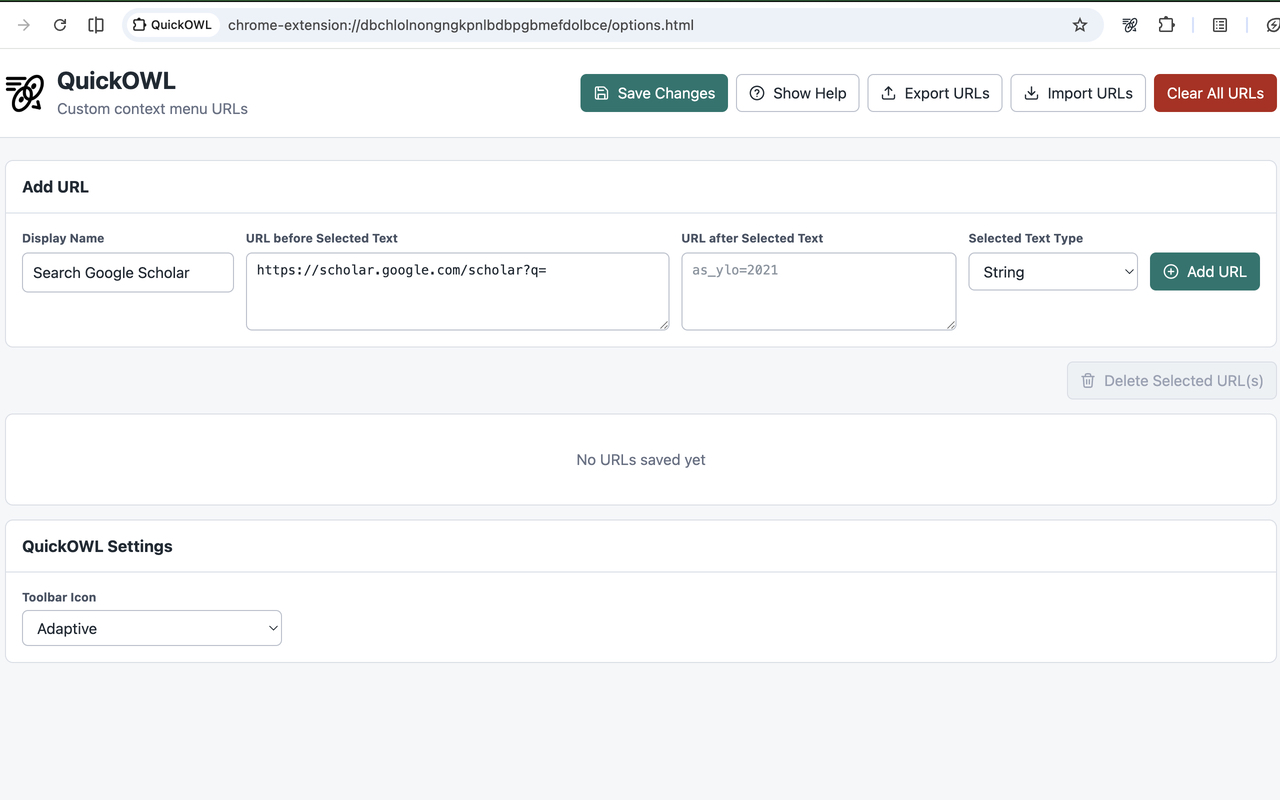Focus the Display Name input field
The image size is (1280, 800).
(x=128, y=272)
